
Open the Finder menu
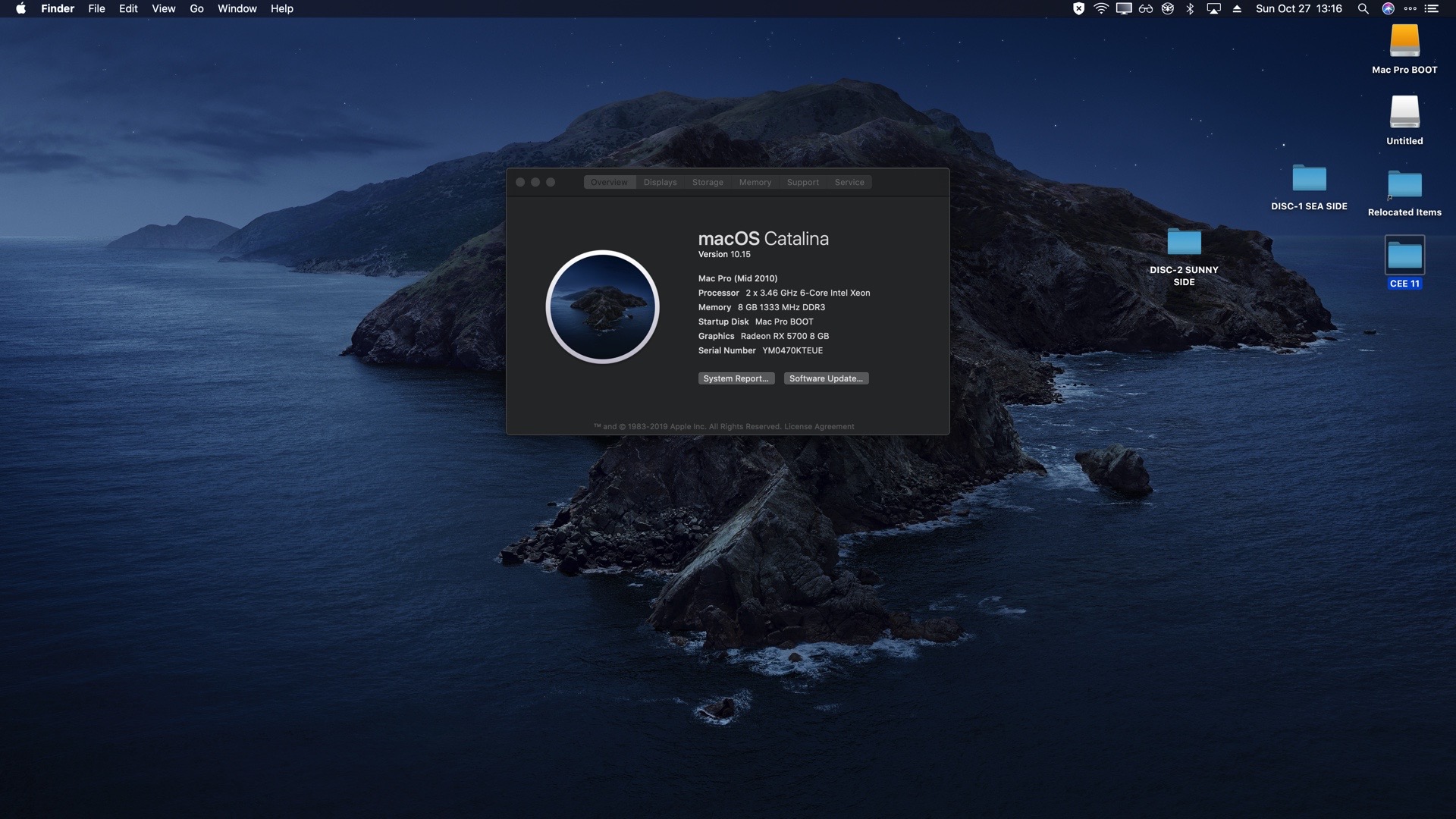(x=58, y=8)
